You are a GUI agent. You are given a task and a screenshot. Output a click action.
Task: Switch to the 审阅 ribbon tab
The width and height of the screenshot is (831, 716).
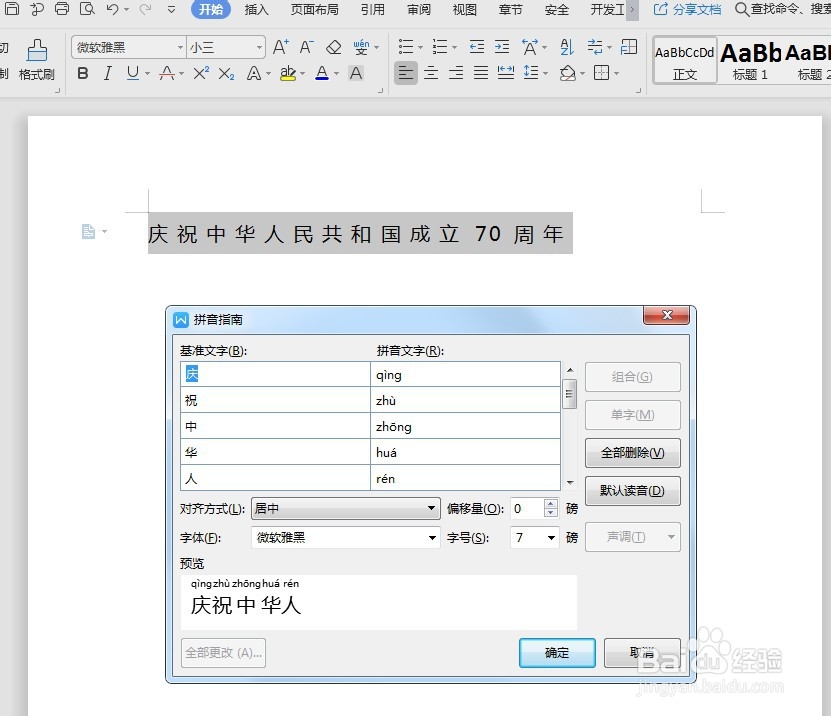[418, 10]
